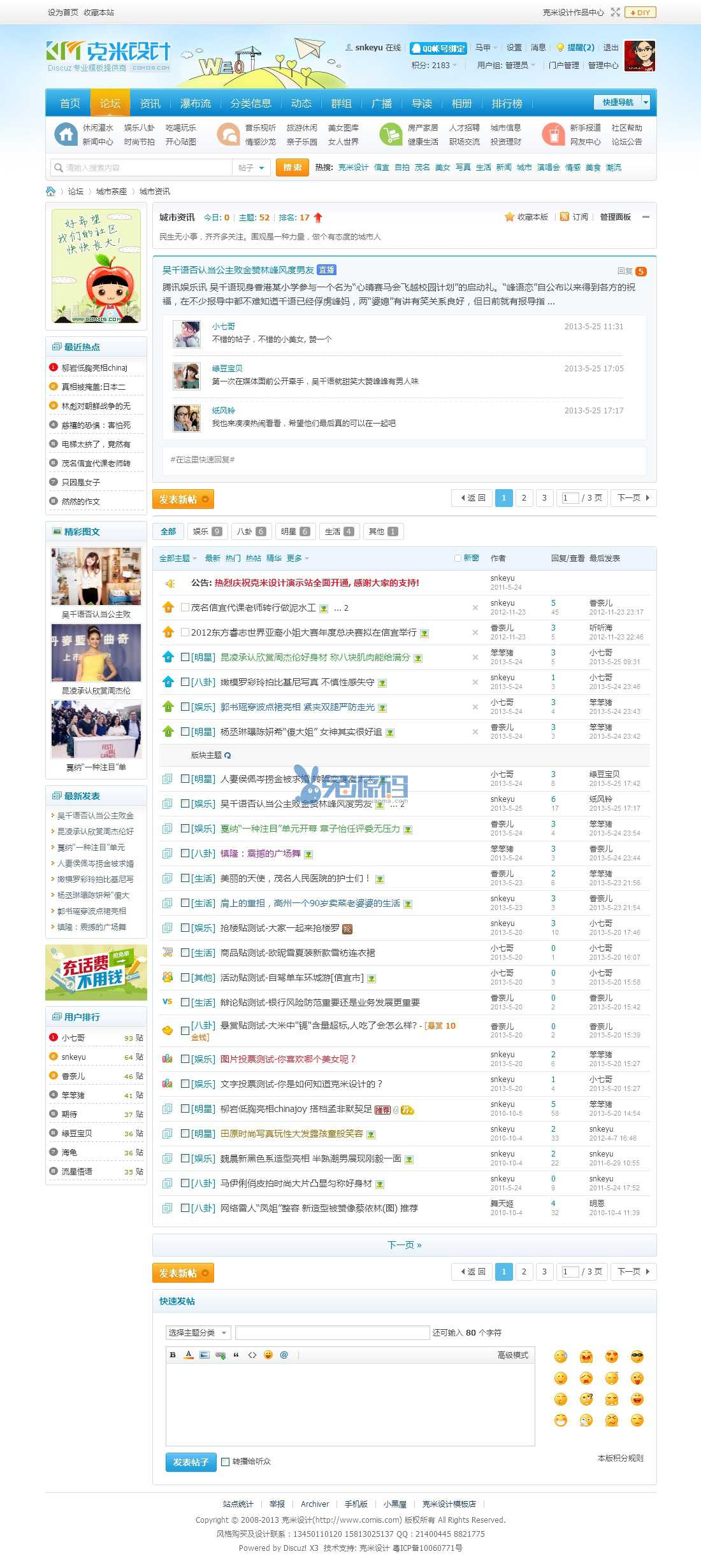Click the insert image icon in editor toolbar
701x1568 pixels.
[205, 1355]
